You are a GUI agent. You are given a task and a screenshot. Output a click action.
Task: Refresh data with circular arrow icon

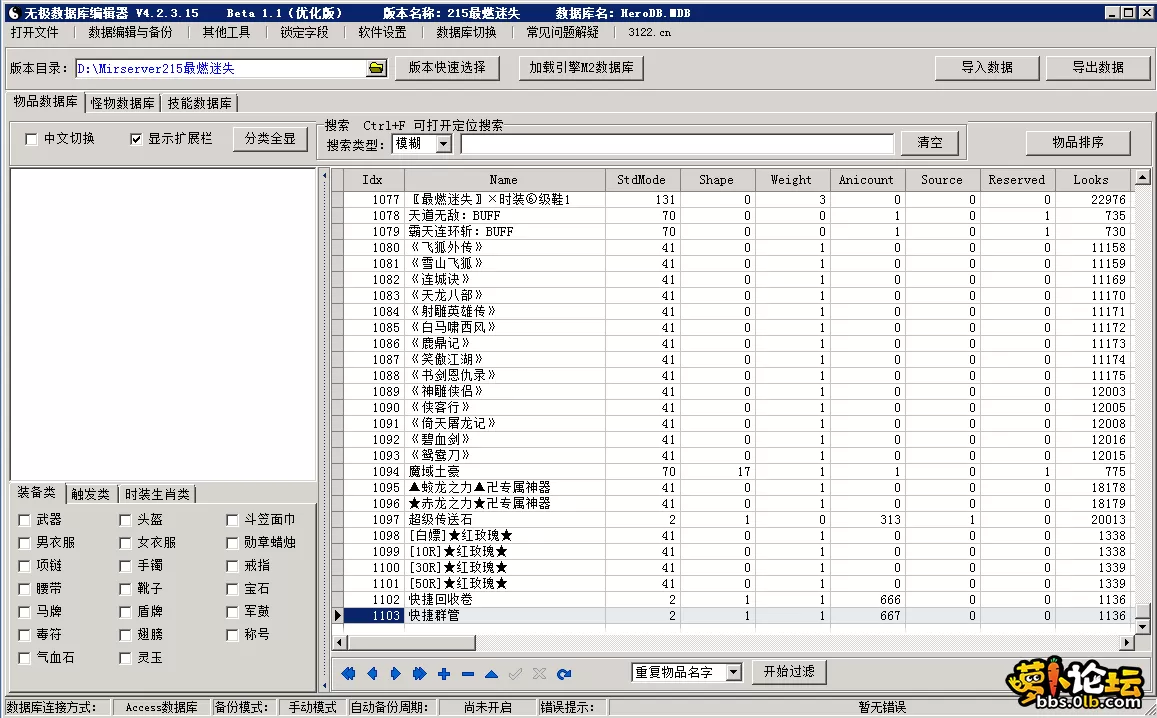coord(564,674)
